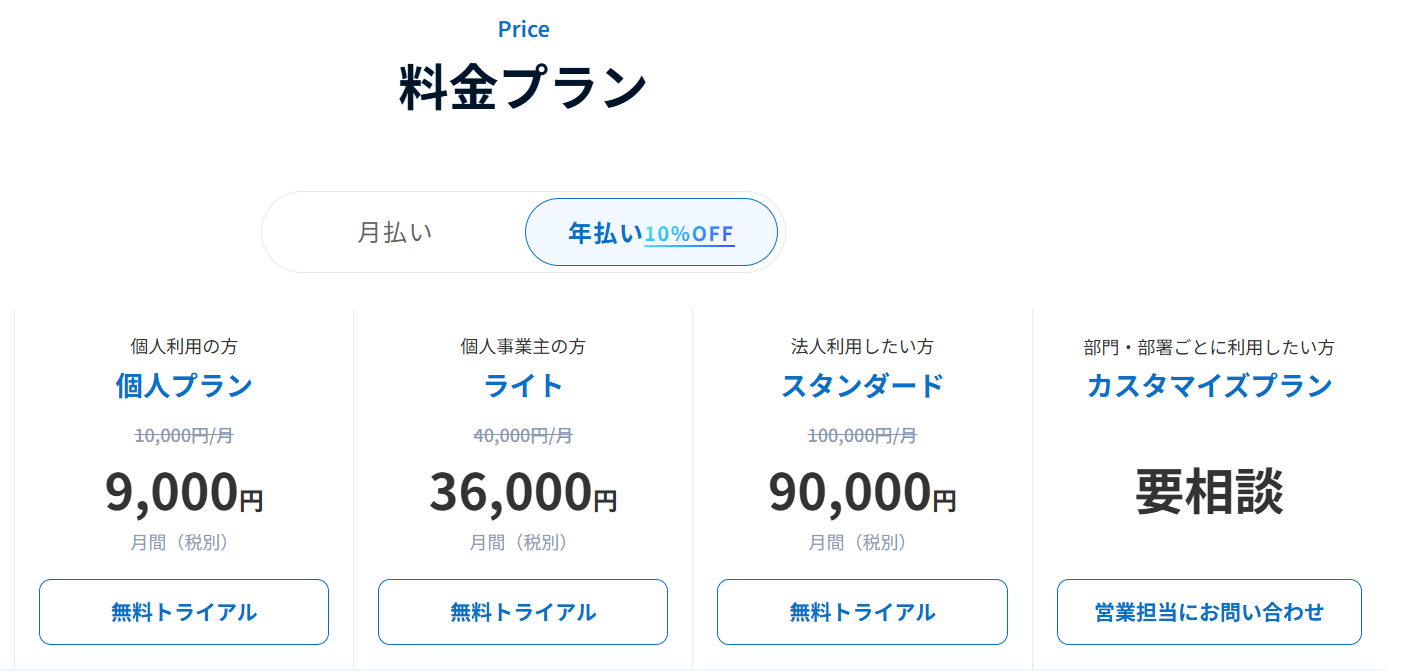Click the 90,000円 price amount
The image size is (1410, 671).
pos(862,492)
